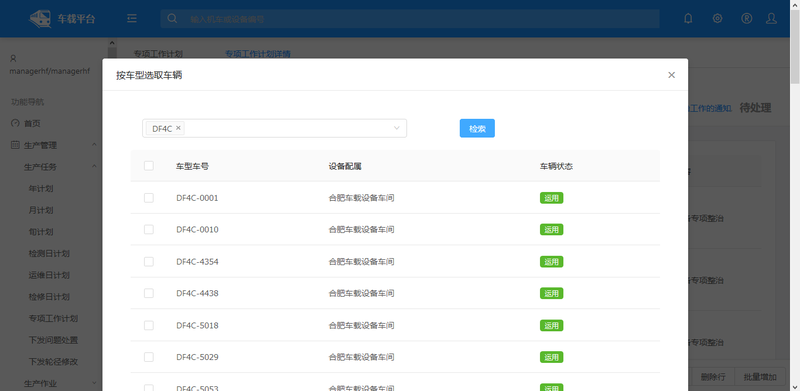Select the DF4C-0010 vehicle number cell

pyautogui.click(x=197, y=230)
